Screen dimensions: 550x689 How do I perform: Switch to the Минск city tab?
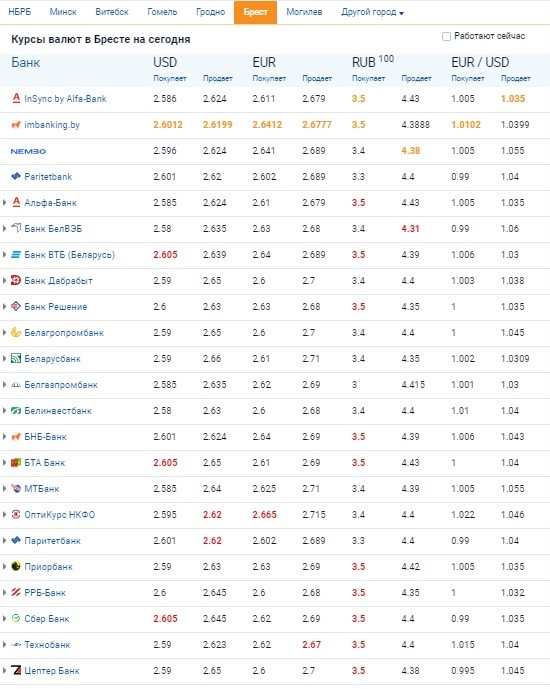(x=63, y=12)
